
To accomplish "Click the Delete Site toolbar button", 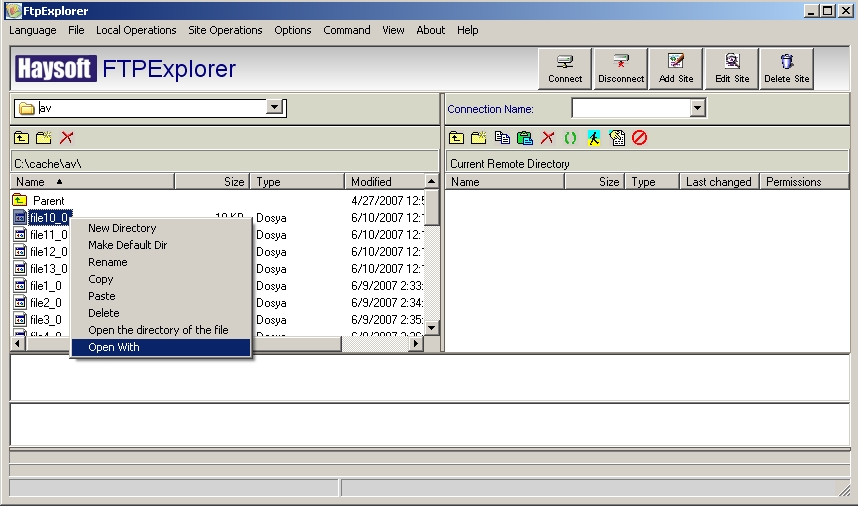I will coord(786,69).
